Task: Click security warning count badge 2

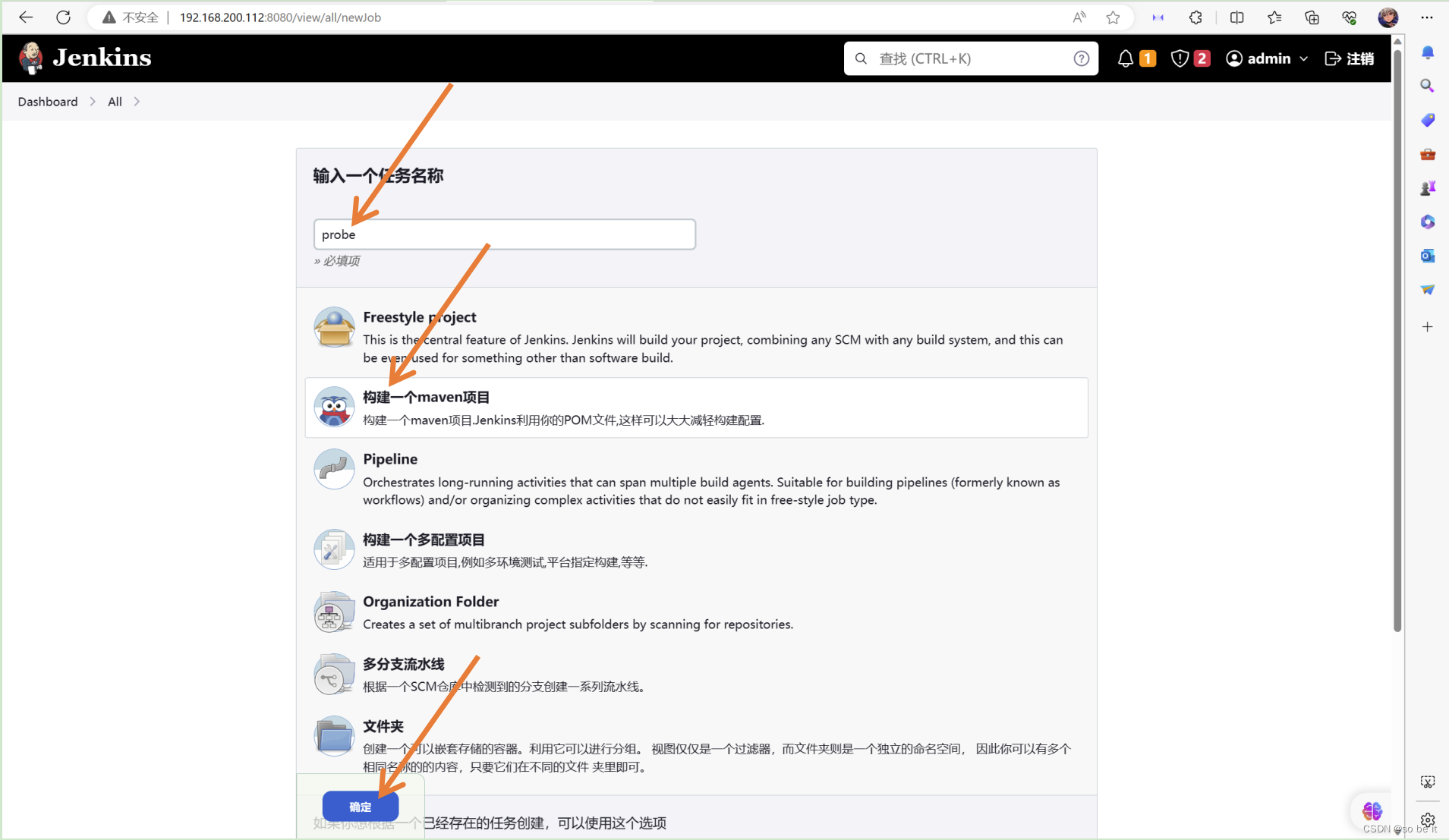Action: click(1202, 58)
